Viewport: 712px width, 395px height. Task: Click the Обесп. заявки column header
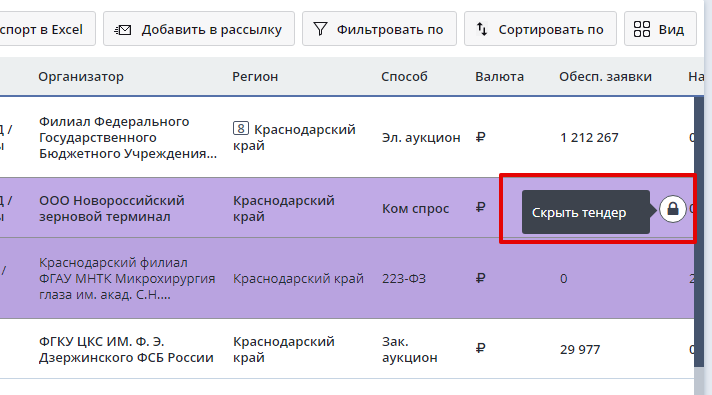pos(605,77)
